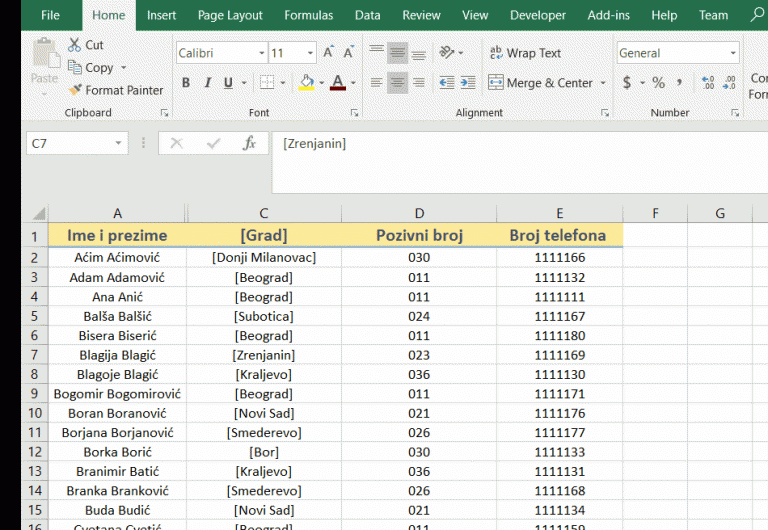The image size is (768, 530).
Task: Select the cell containing [Subotica]
Action: point(264,316)
